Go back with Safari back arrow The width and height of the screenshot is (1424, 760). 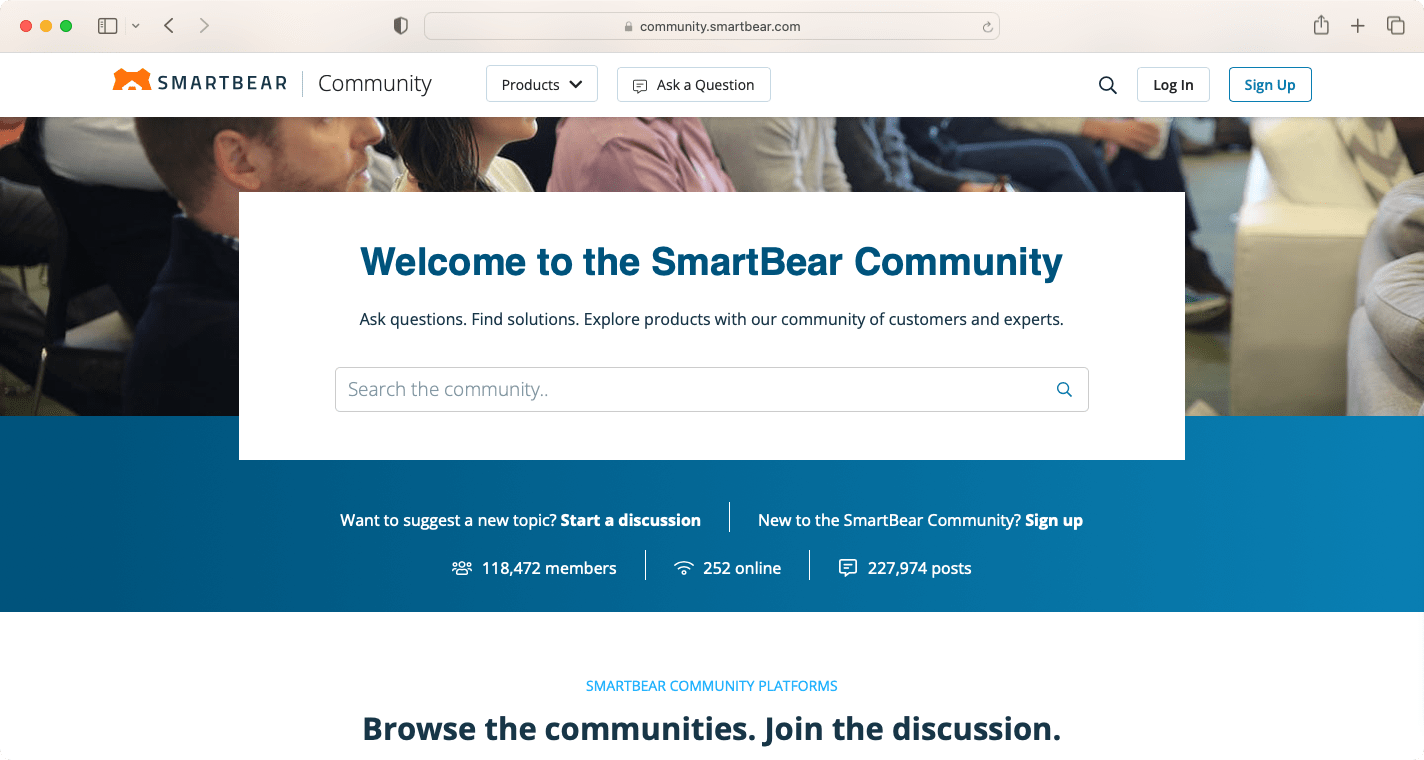tap(169, 26)
